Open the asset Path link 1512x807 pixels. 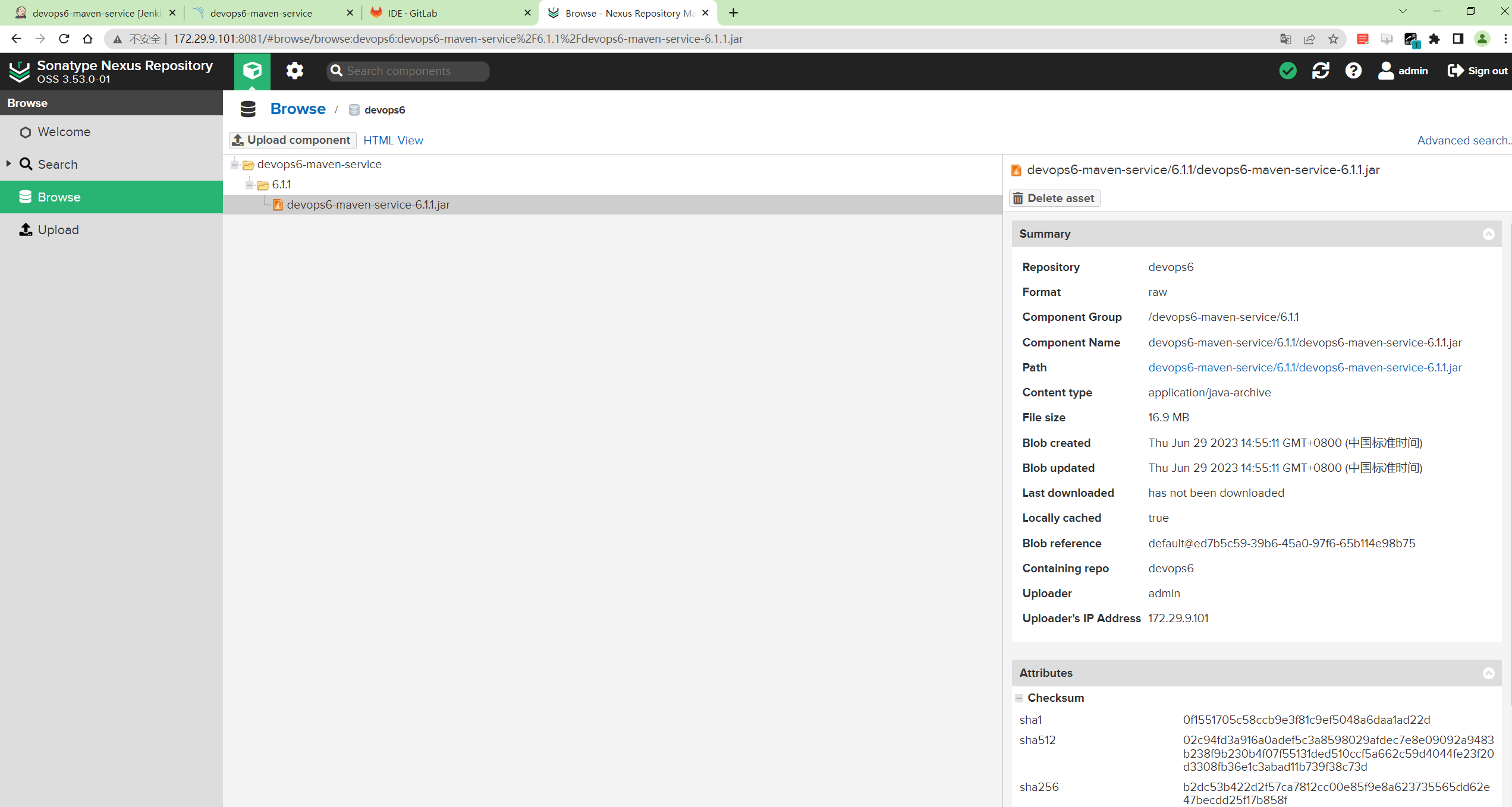[x=1304, y=367]
